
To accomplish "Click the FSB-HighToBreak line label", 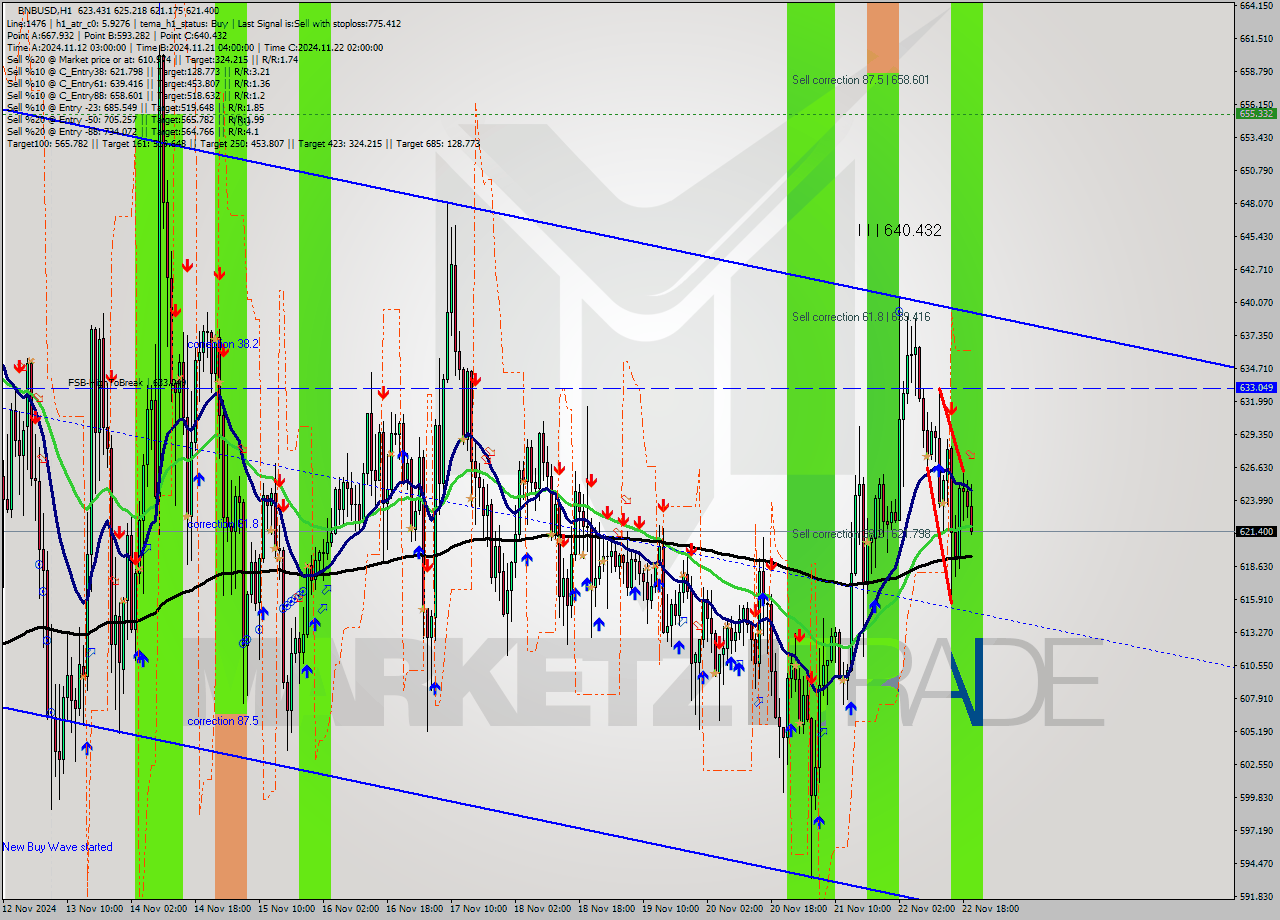I will pos(127,382).
